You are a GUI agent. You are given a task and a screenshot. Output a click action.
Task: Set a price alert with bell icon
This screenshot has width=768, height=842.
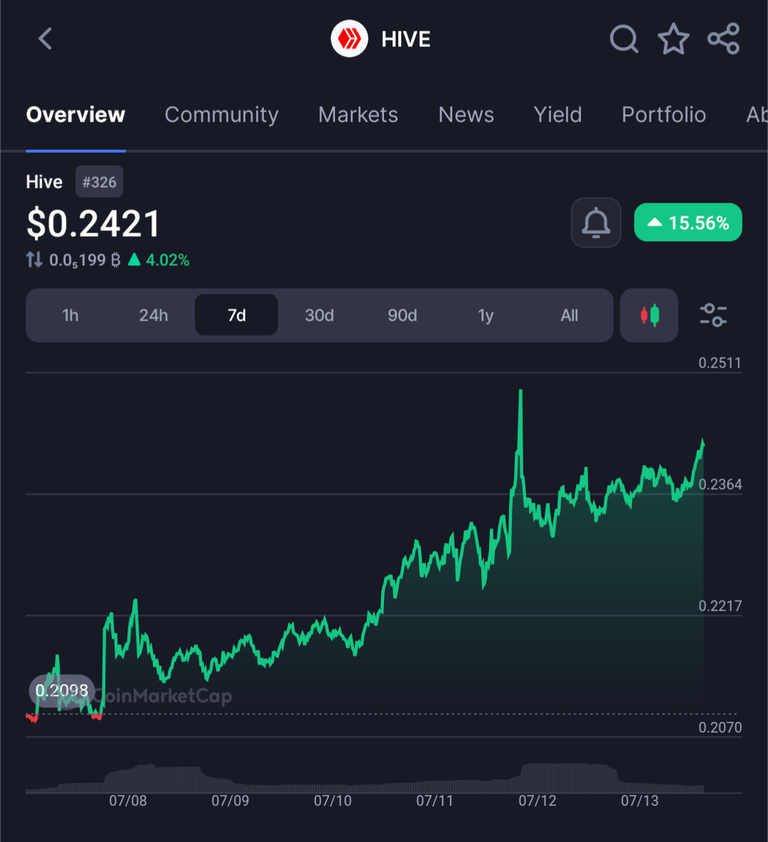(596, 223)
